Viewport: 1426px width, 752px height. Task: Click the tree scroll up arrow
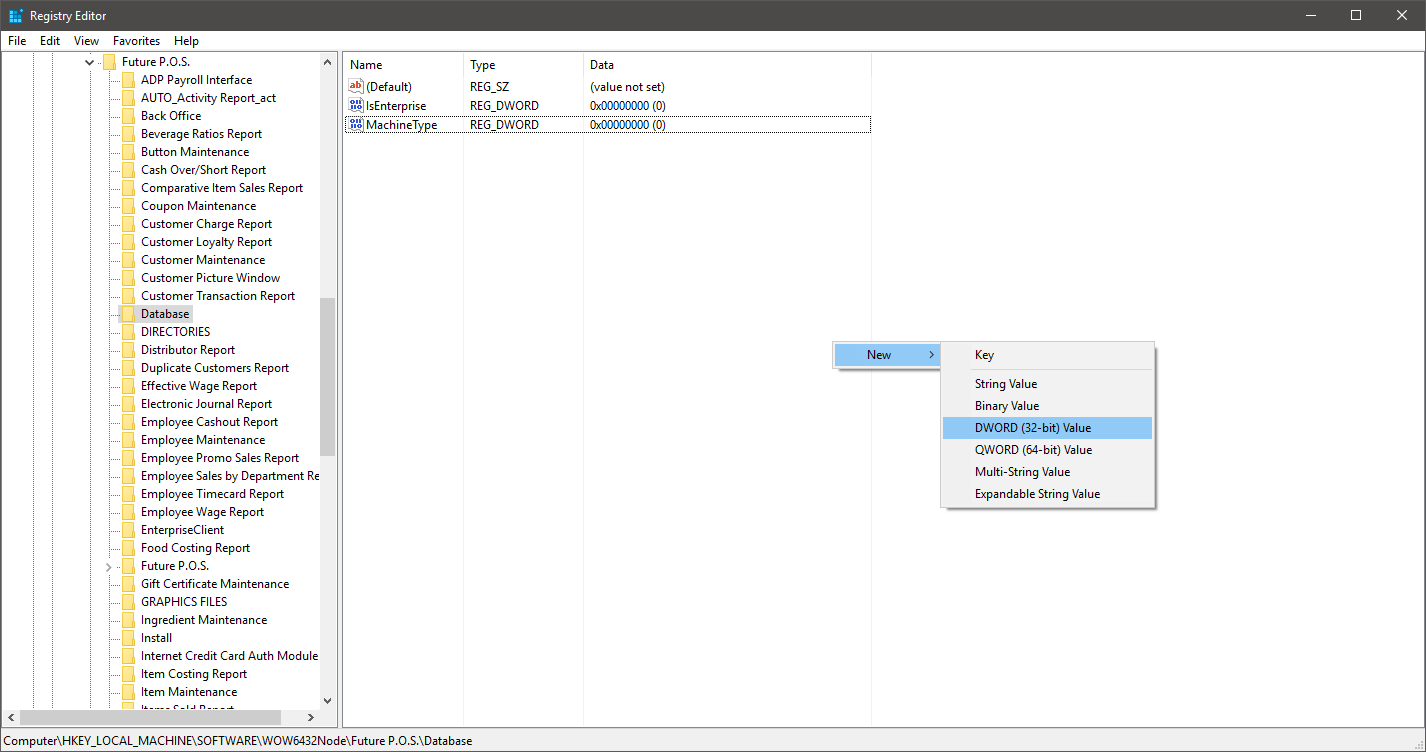point(327,62)
